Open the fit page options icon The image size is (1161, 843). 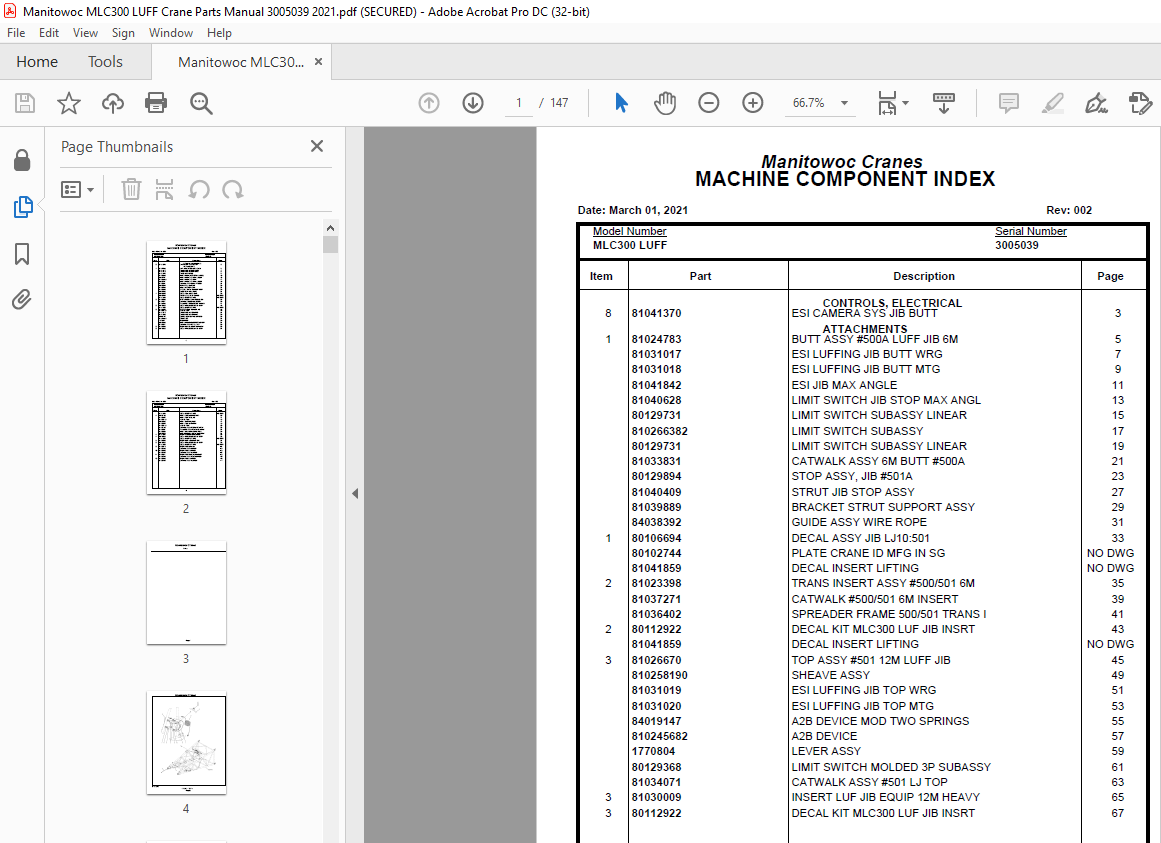(x=893, y=103)
